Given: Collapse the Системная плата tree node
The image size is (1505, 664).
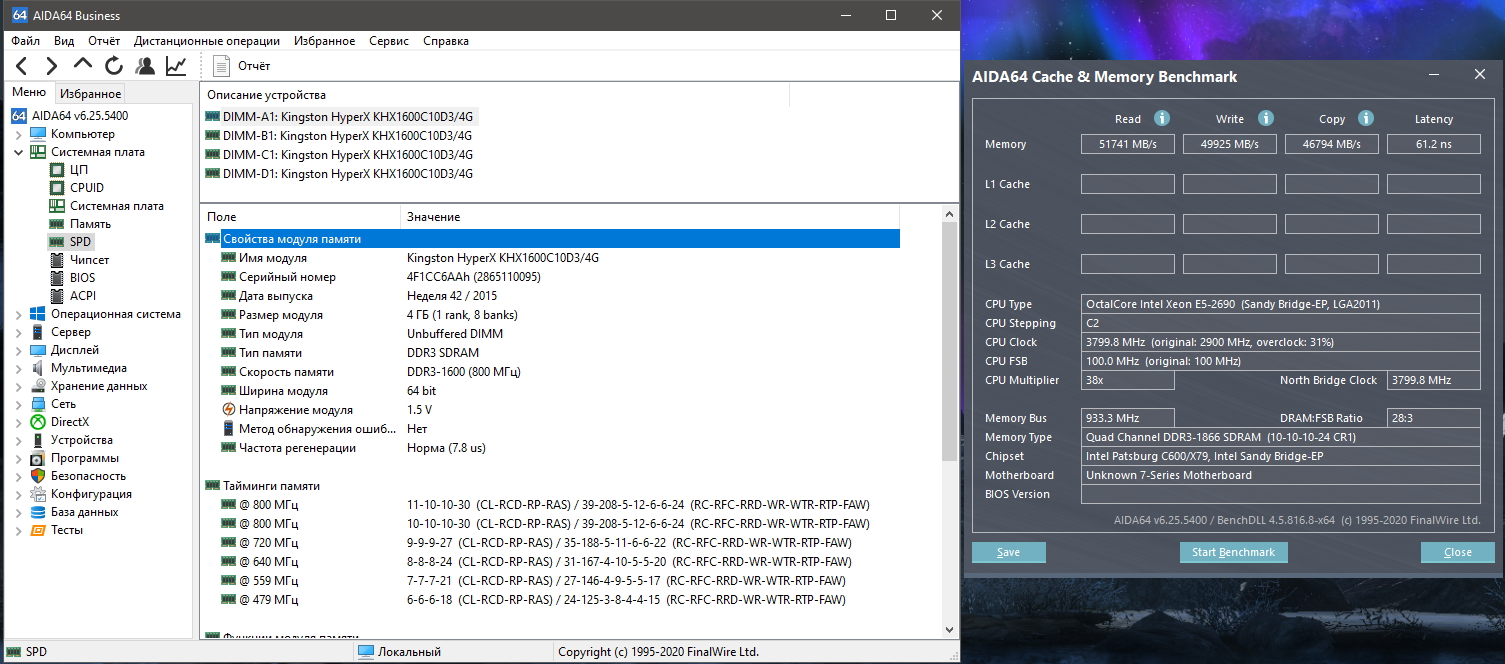Looking at the screenshot, I should 18,152.
